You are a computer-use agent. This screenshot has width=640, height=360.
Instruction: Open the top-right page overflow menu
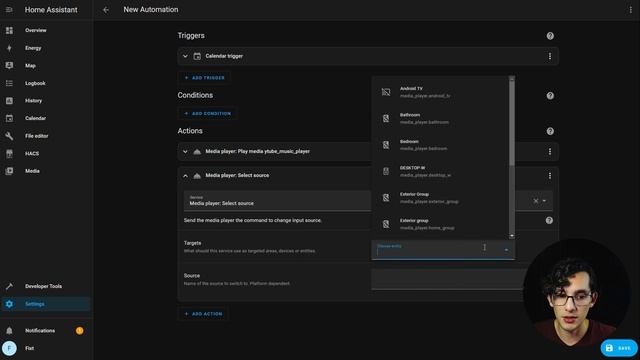coord(631,10)
